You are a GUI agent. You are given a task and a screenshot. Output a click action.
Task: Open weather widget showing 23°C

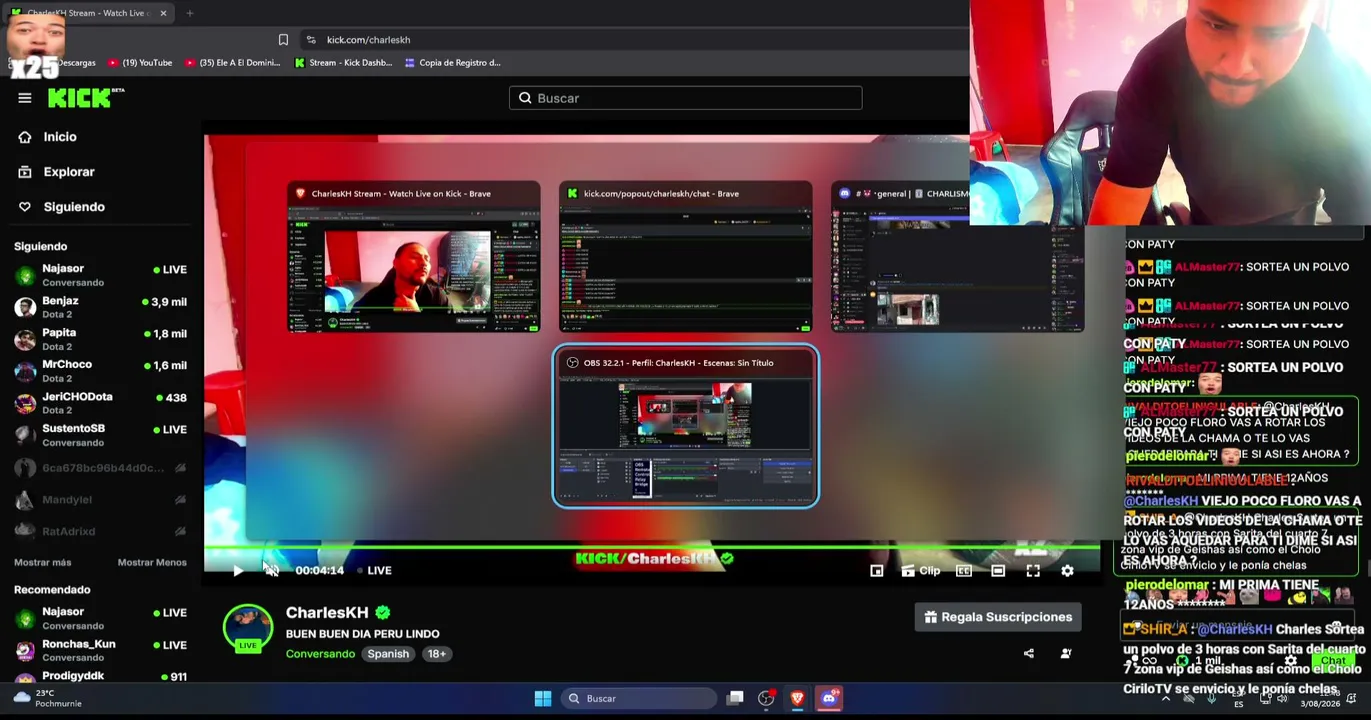[48, 698]
